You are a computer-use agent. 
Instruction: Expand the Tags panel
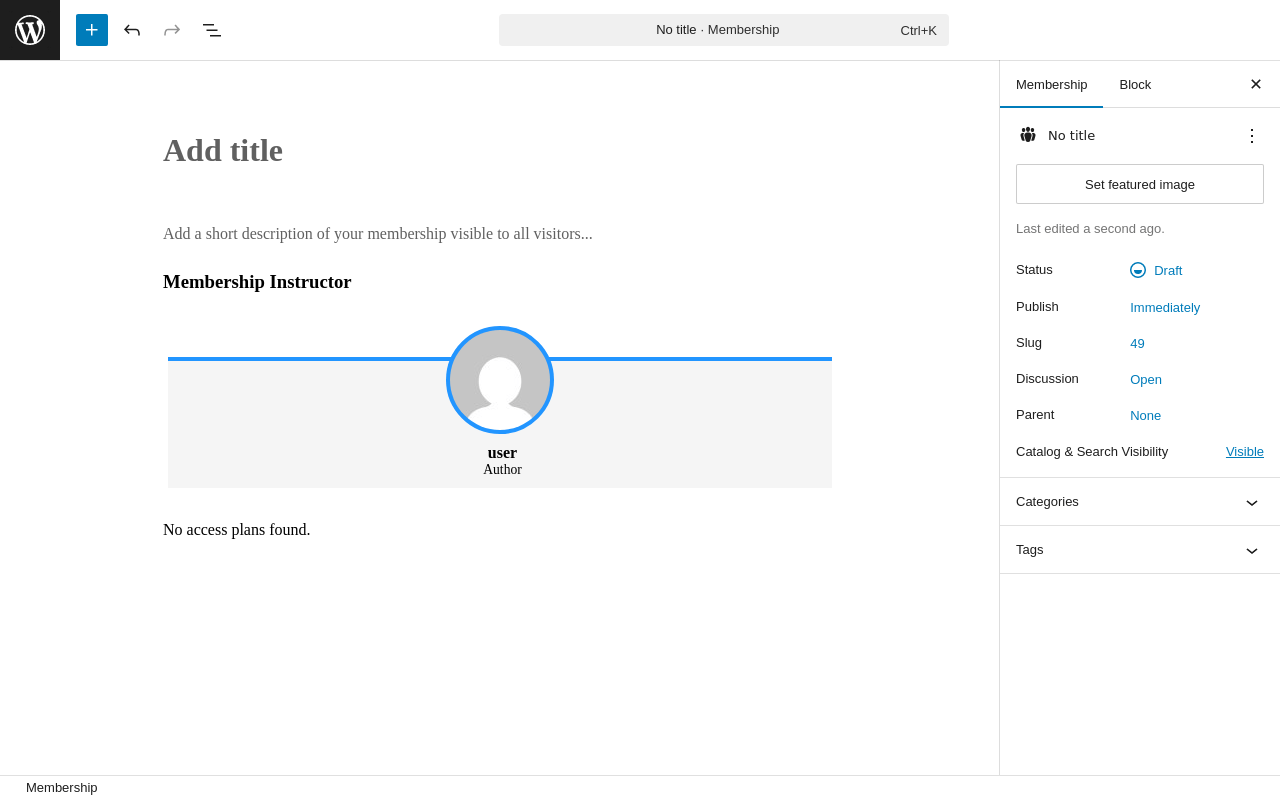pyautogui.click(x=1251, y=550)
